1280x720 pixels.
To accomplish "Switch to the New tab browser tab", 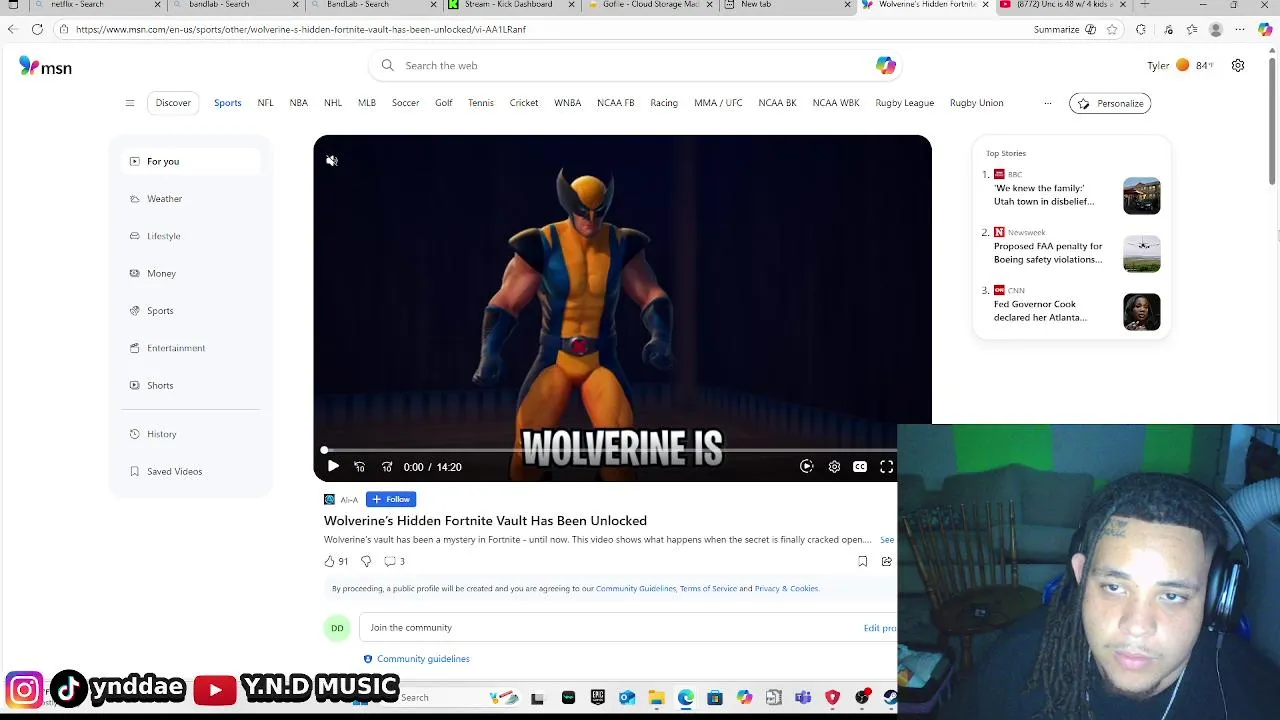I will (x=788, y=5).
